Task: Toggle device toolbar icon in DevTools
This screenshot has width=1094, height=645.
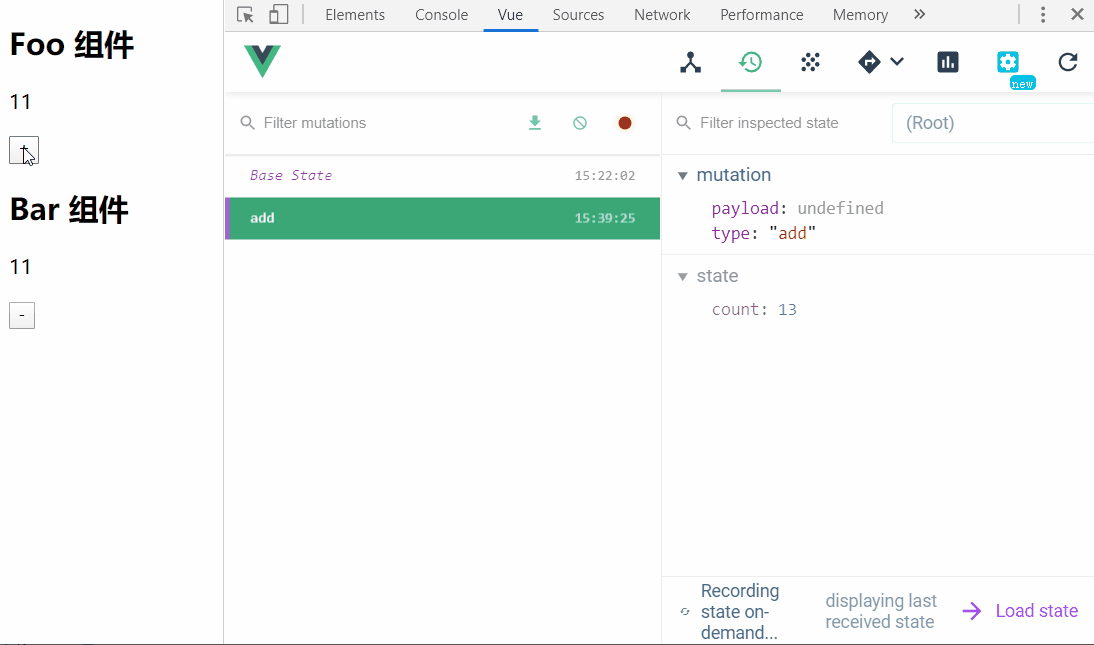Action: [x=279, y=15]
